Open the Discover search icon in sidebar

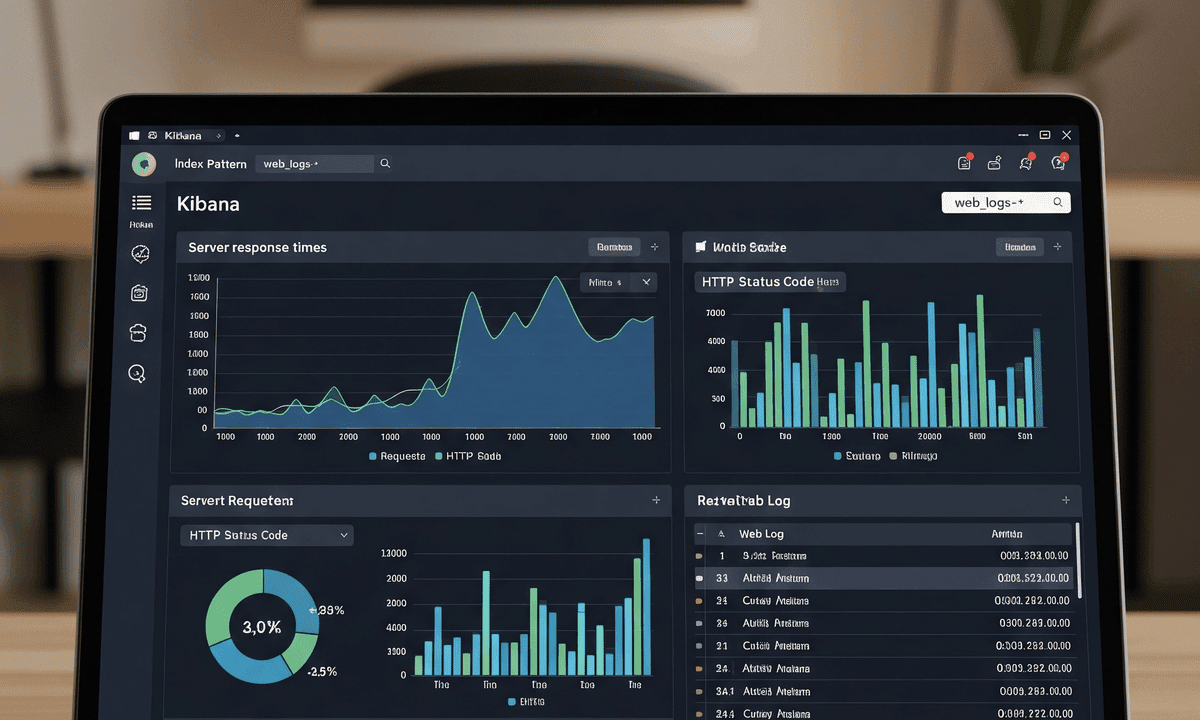click(x=140, y=373)
